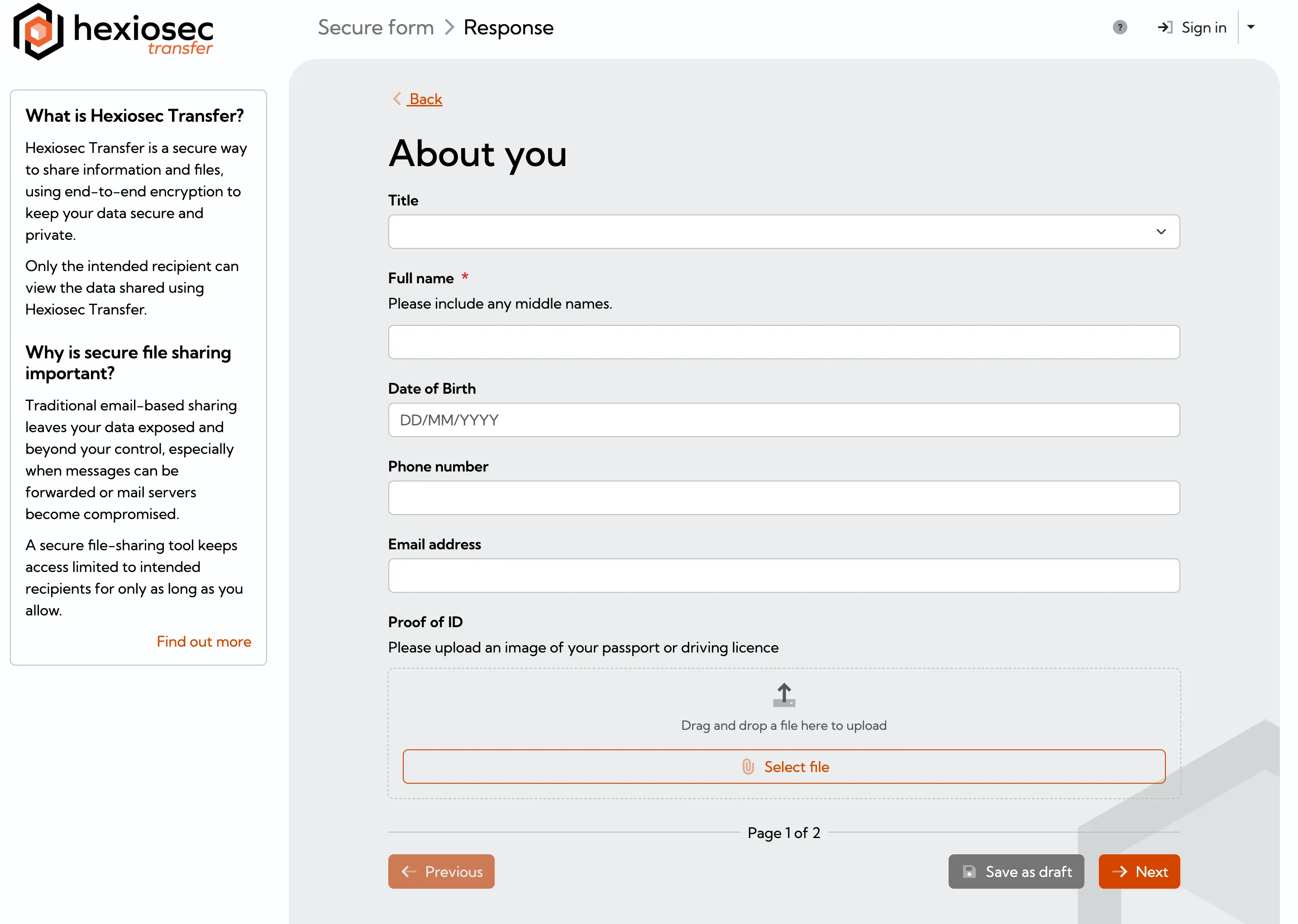The width and height of the screenshot is (1298, 924).
Task: Focus the Email address field
Action: click(783, 575)
